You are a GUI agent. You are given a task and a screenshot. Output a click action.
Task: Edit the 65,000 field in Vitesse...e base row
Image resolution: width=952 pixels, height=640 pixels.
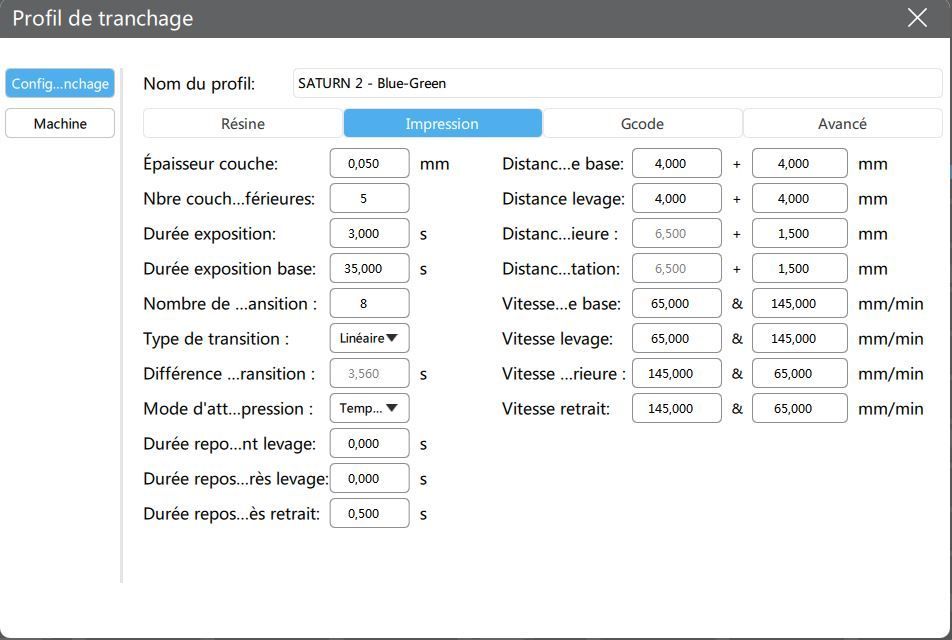[677, 304]
